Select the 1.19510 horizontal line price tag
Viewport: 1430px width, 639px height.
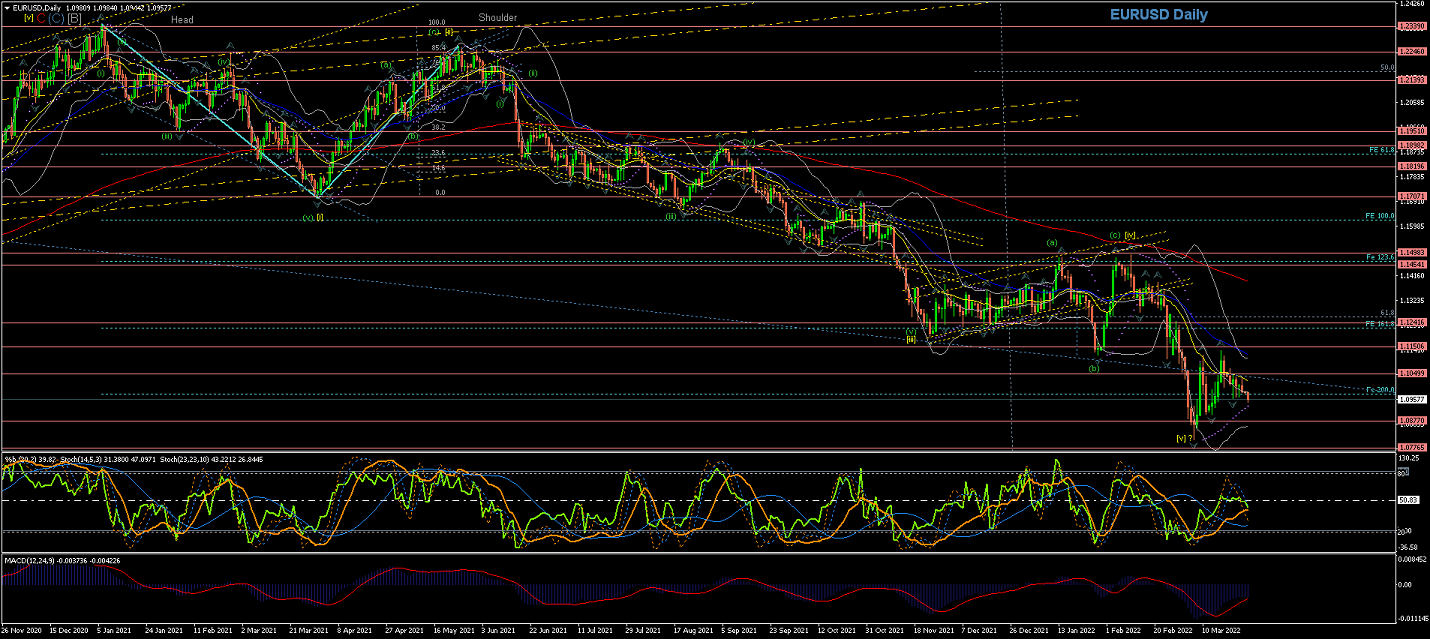point(1411,131)
